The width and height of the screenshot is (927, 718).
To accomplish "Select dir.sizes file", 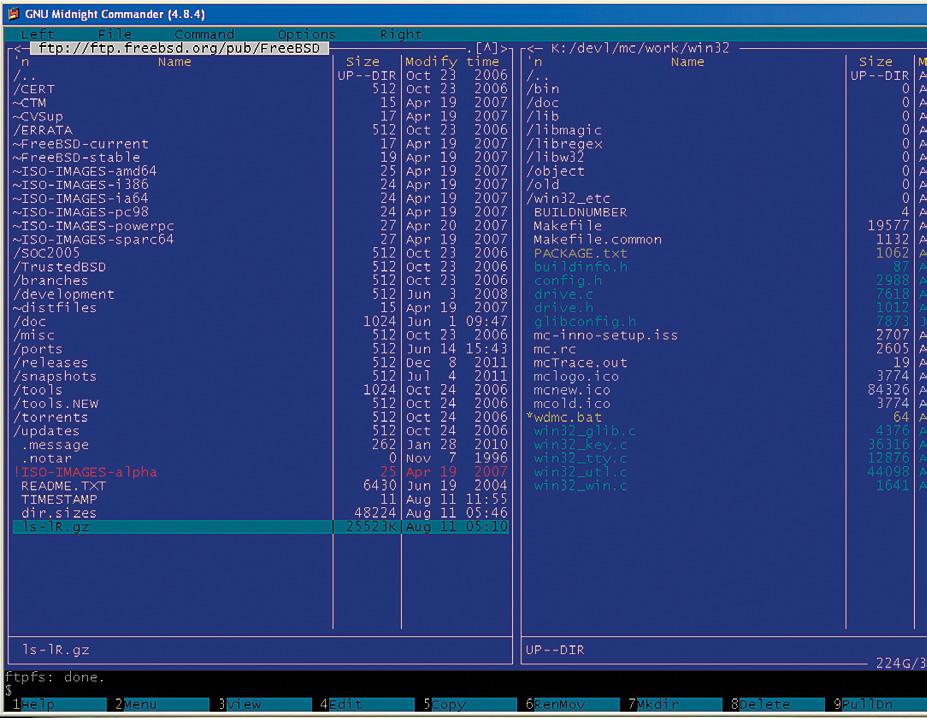I will click(59, 513).
